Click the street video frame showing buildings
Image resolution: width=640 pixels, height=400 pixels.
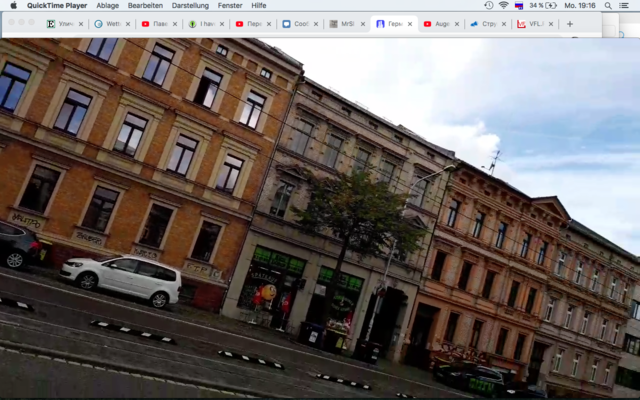(x=320, y=218)
